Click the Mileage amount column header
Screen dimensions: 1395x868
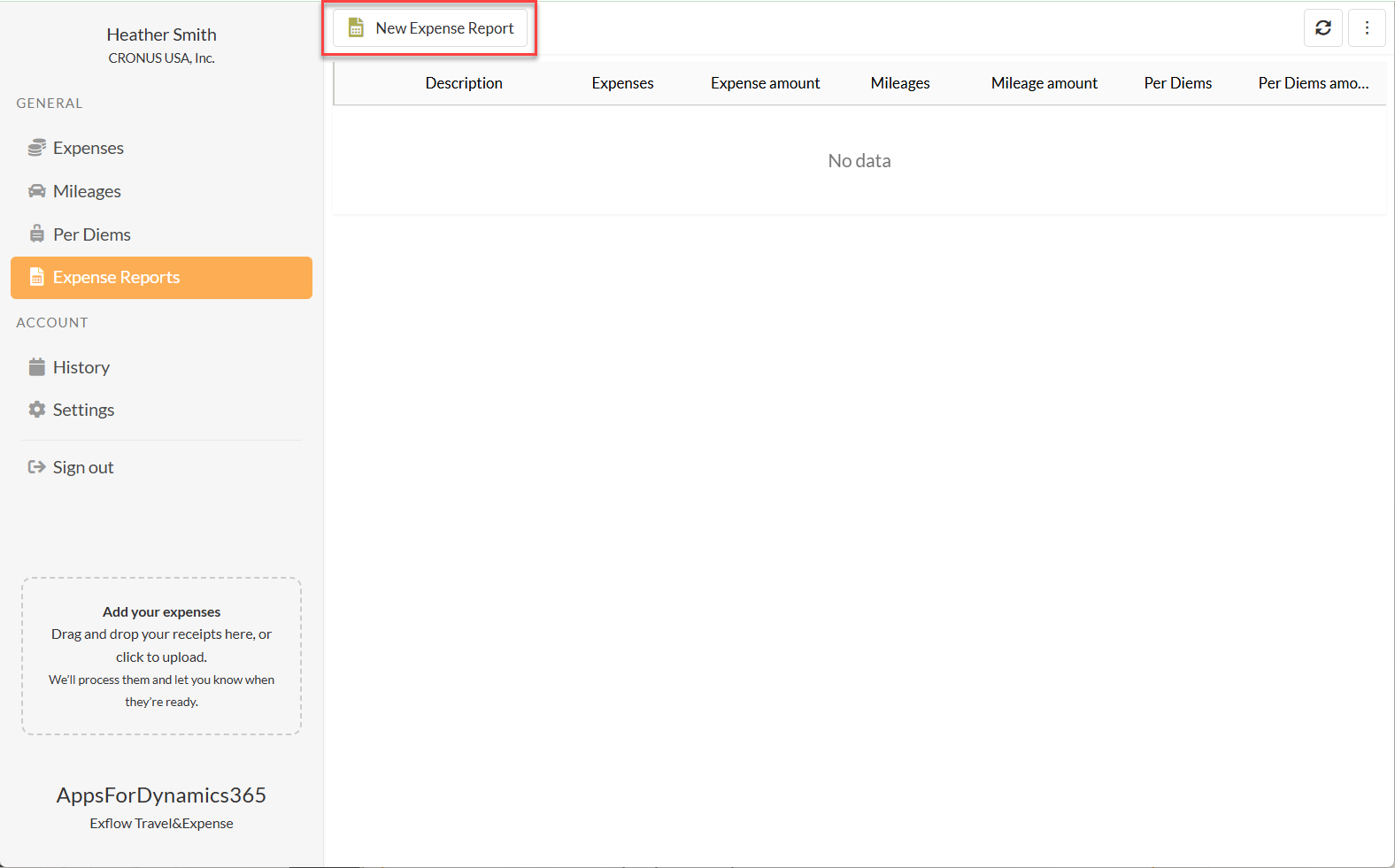[x=1044, y=83]
